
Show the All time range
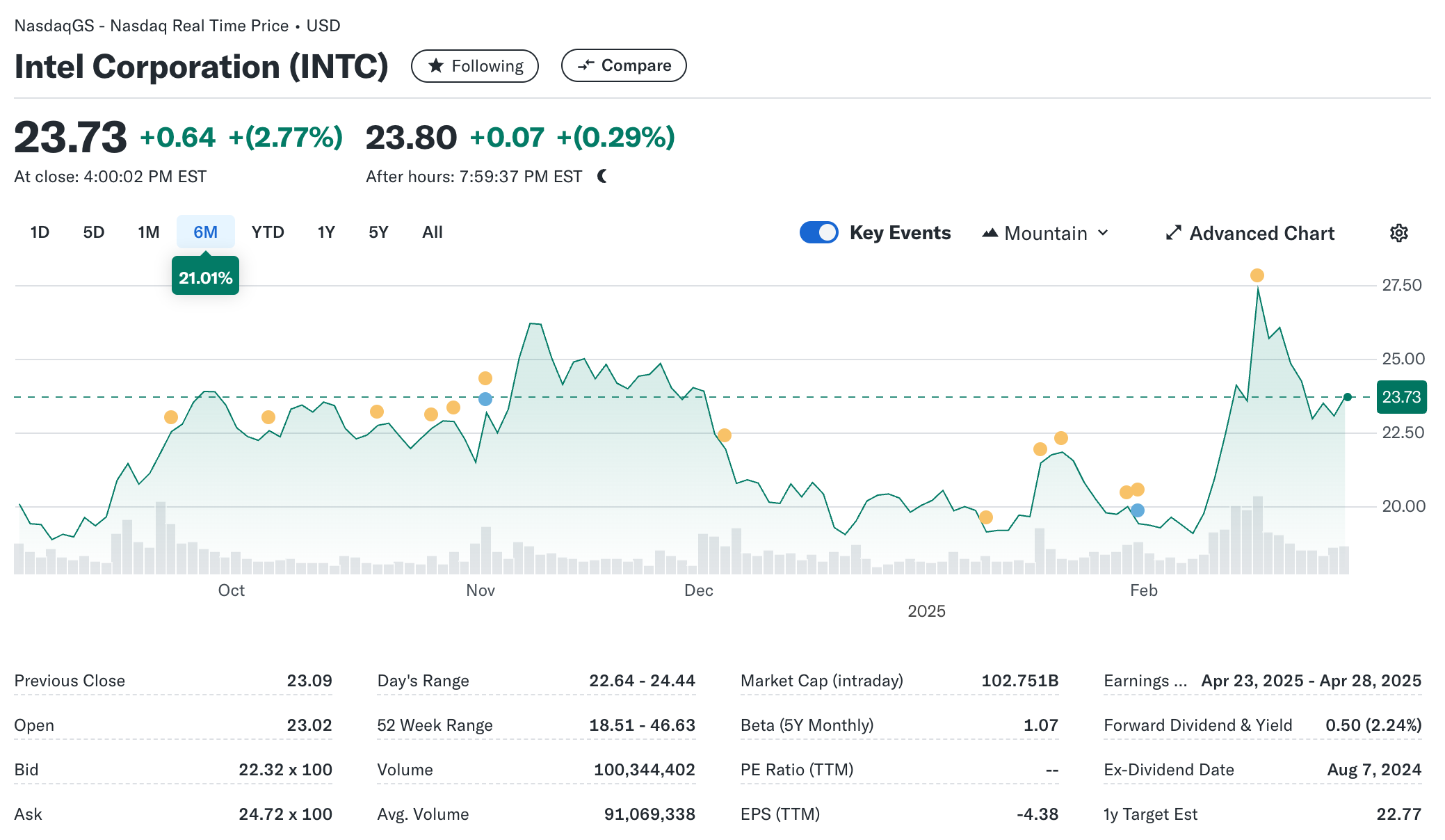click(x=432, y=232)
